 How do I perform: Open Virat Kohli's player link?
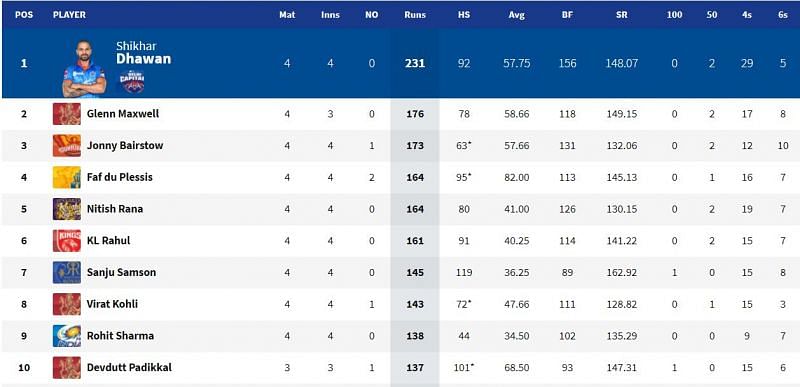click(112, 304)
